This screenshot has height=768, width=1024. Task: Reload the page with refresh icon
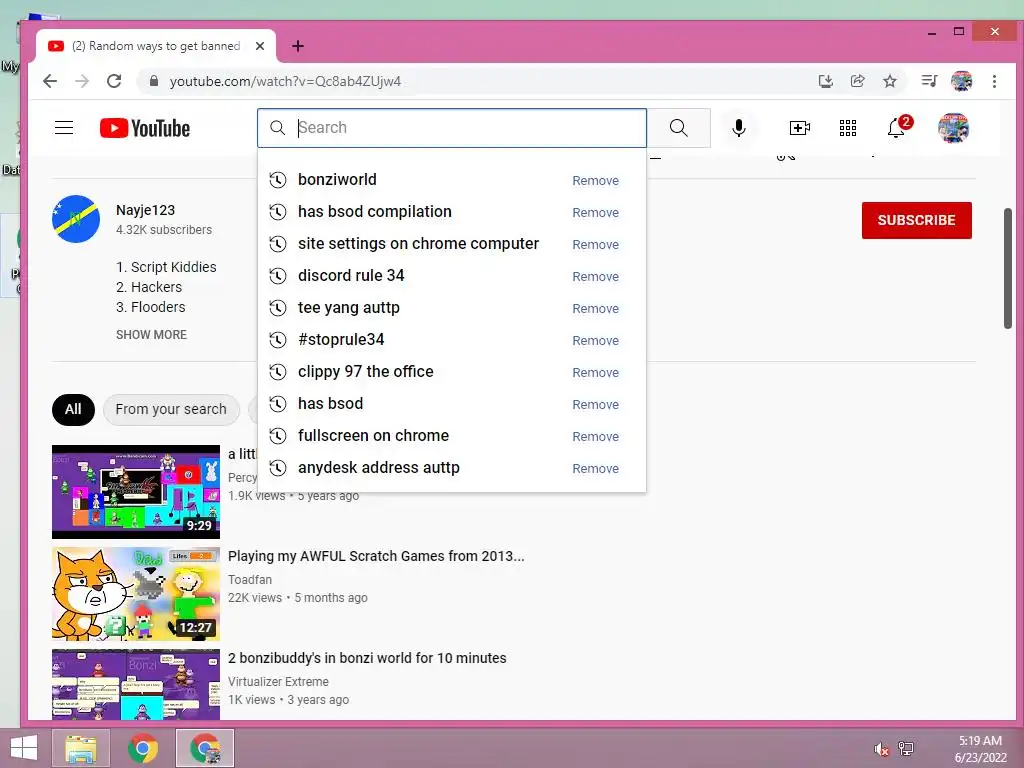click(114, 81)
